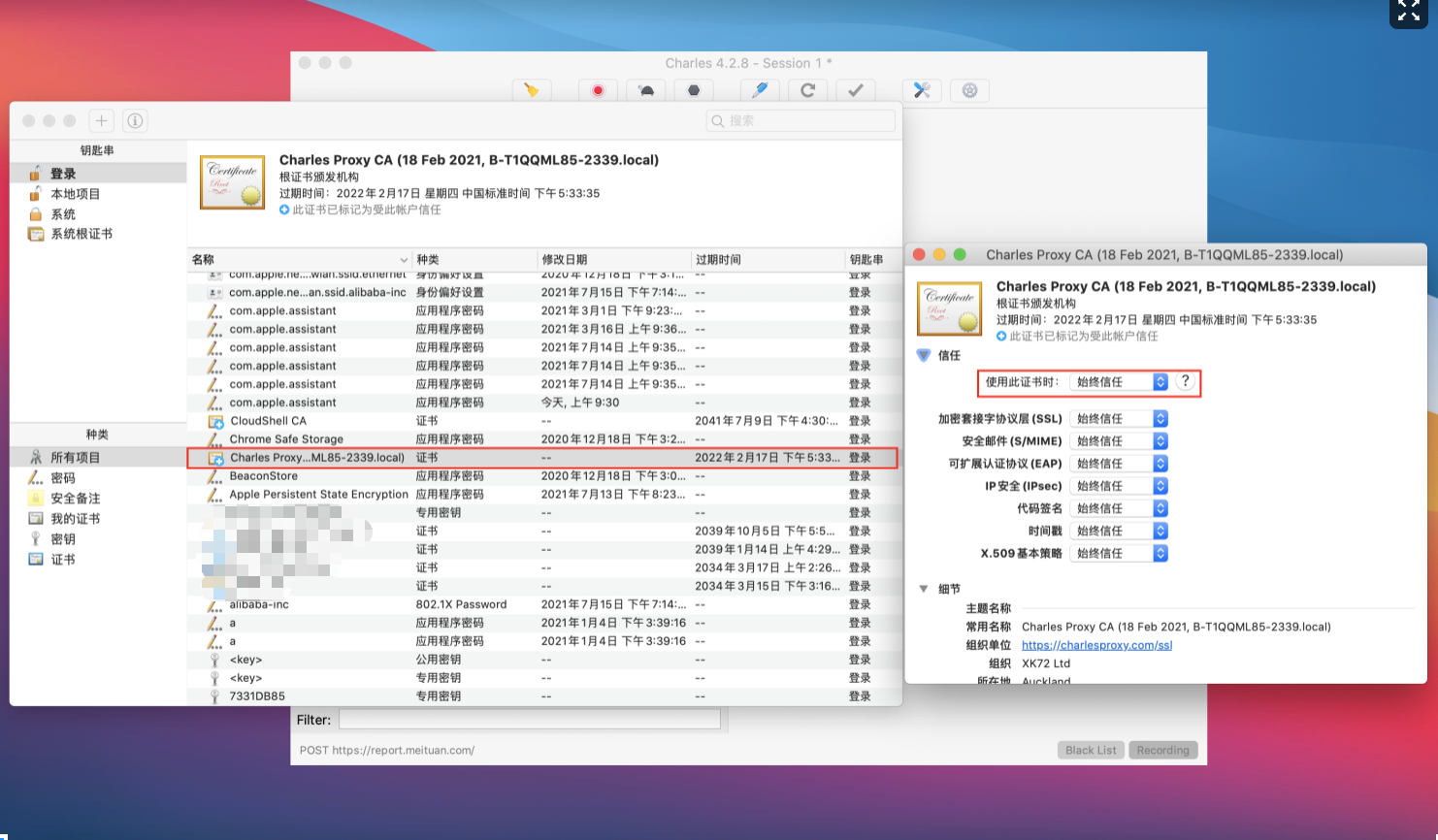This screenshot has height=840, width=1438.
Task: Click the question mark help button
Action: [1185, 381]
